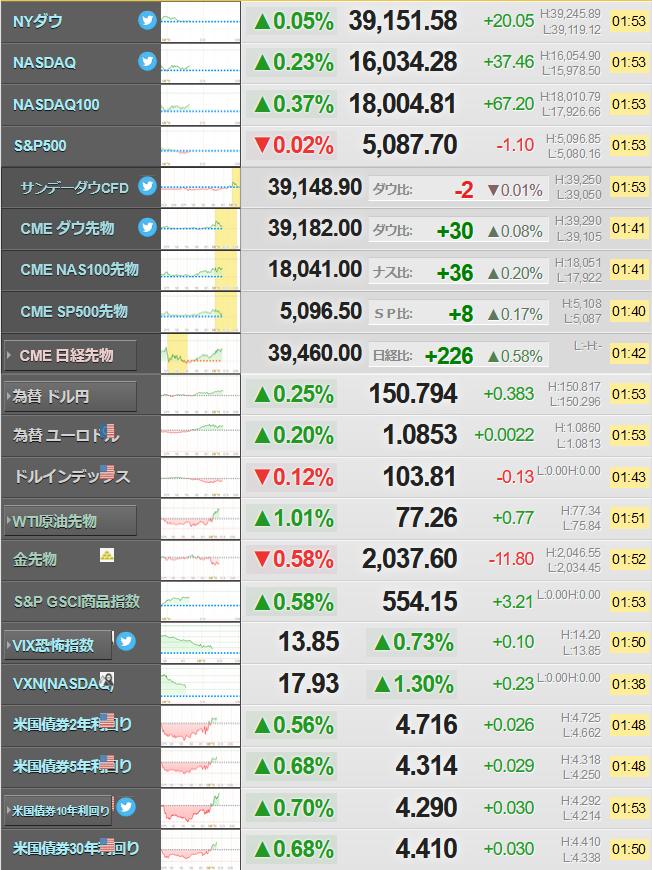
Task: Click the WTI price 77.26
Action: pyautogui.click(x=427, y=518)
